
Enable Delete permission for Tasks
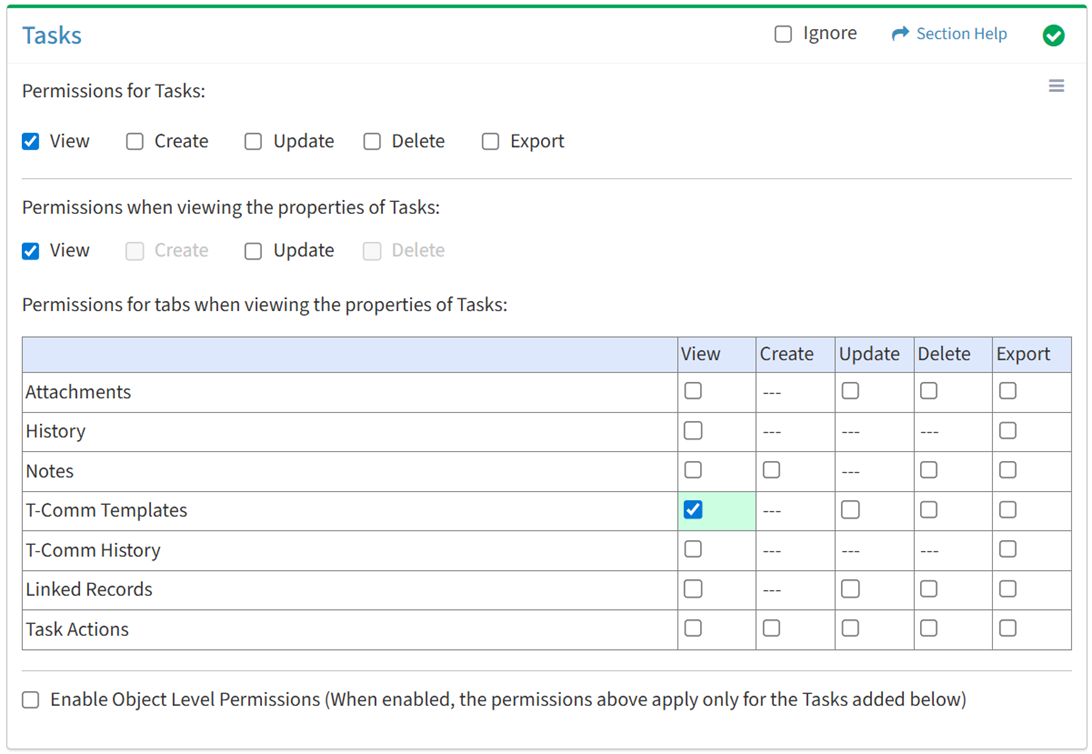pyautogui.click(x=372, y=141)
